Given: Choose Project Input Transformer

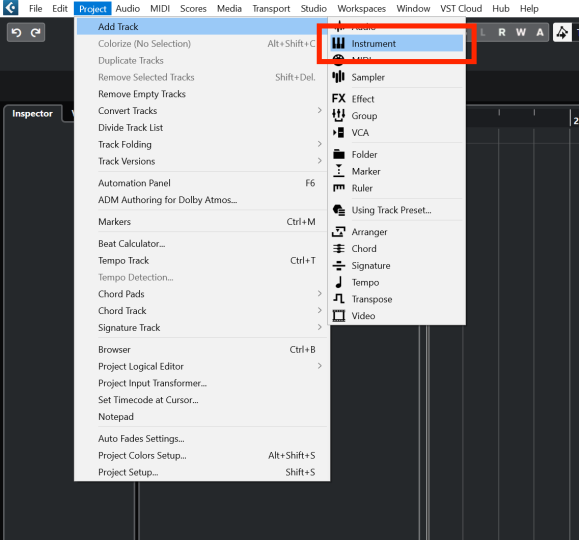Looking at the screenshot, I should 202,383.
